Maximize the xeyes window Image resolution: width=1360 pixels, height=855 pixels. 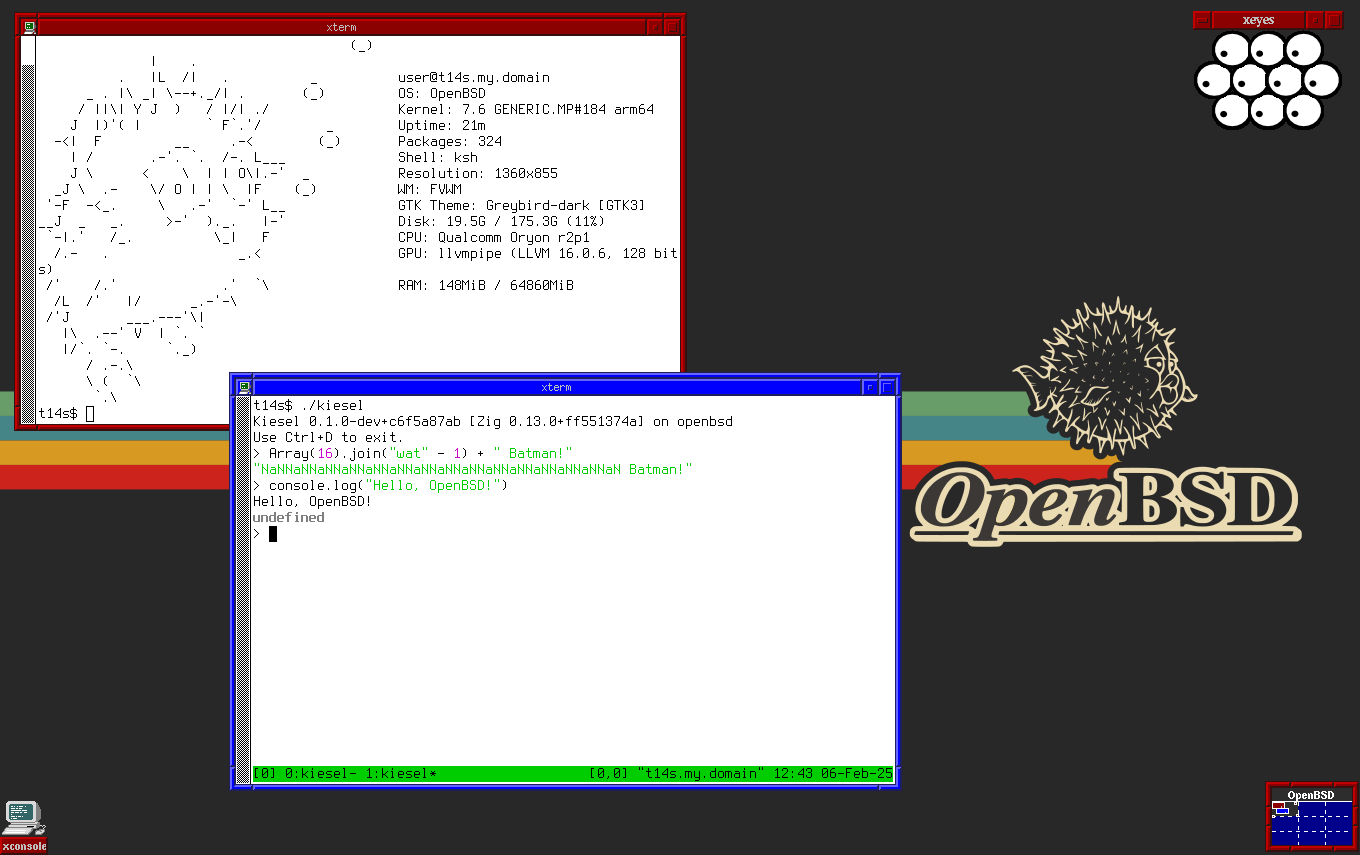(x=1334, y=19)
